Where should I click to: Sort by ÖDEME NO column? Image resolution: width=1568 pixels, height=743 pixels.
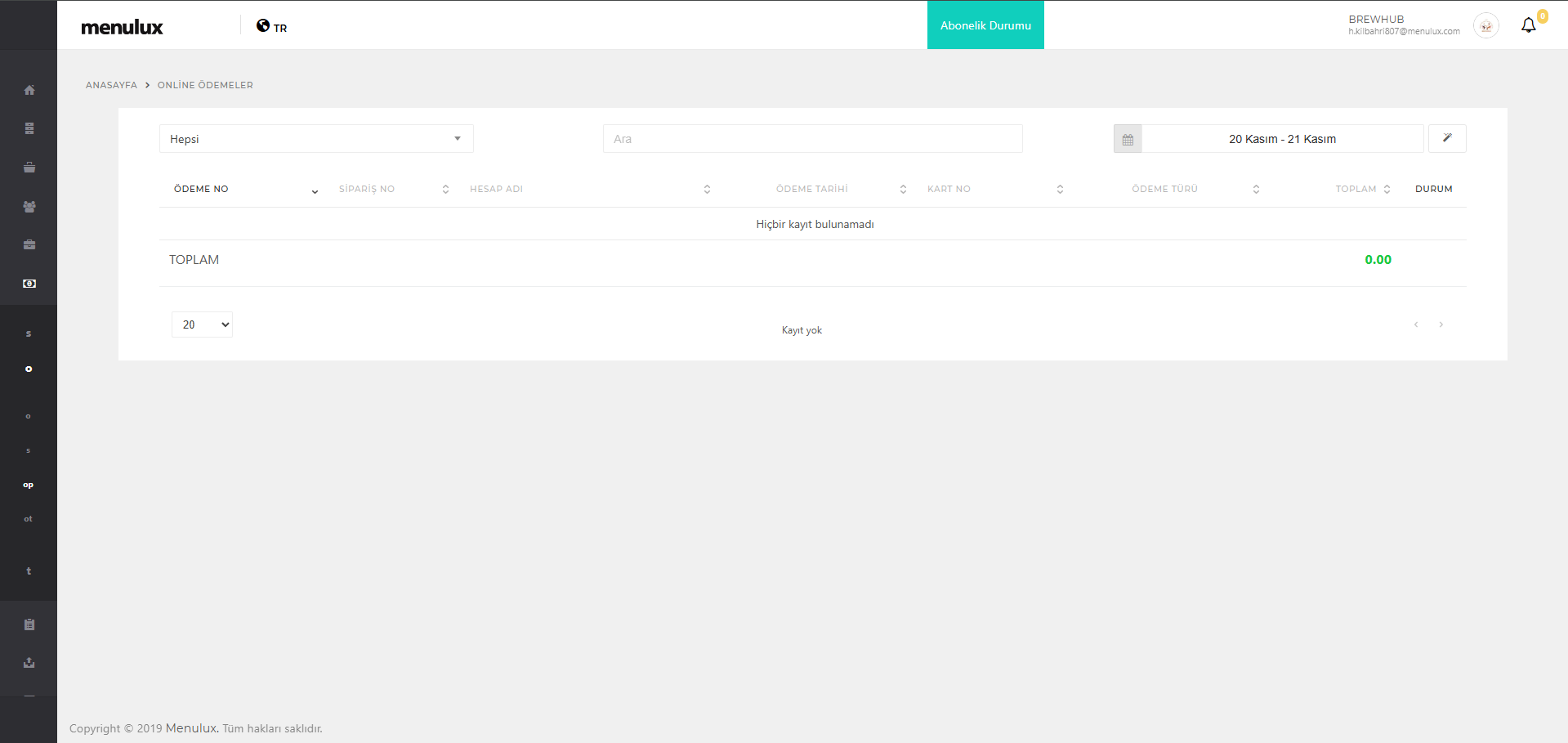tap(202, 189)
